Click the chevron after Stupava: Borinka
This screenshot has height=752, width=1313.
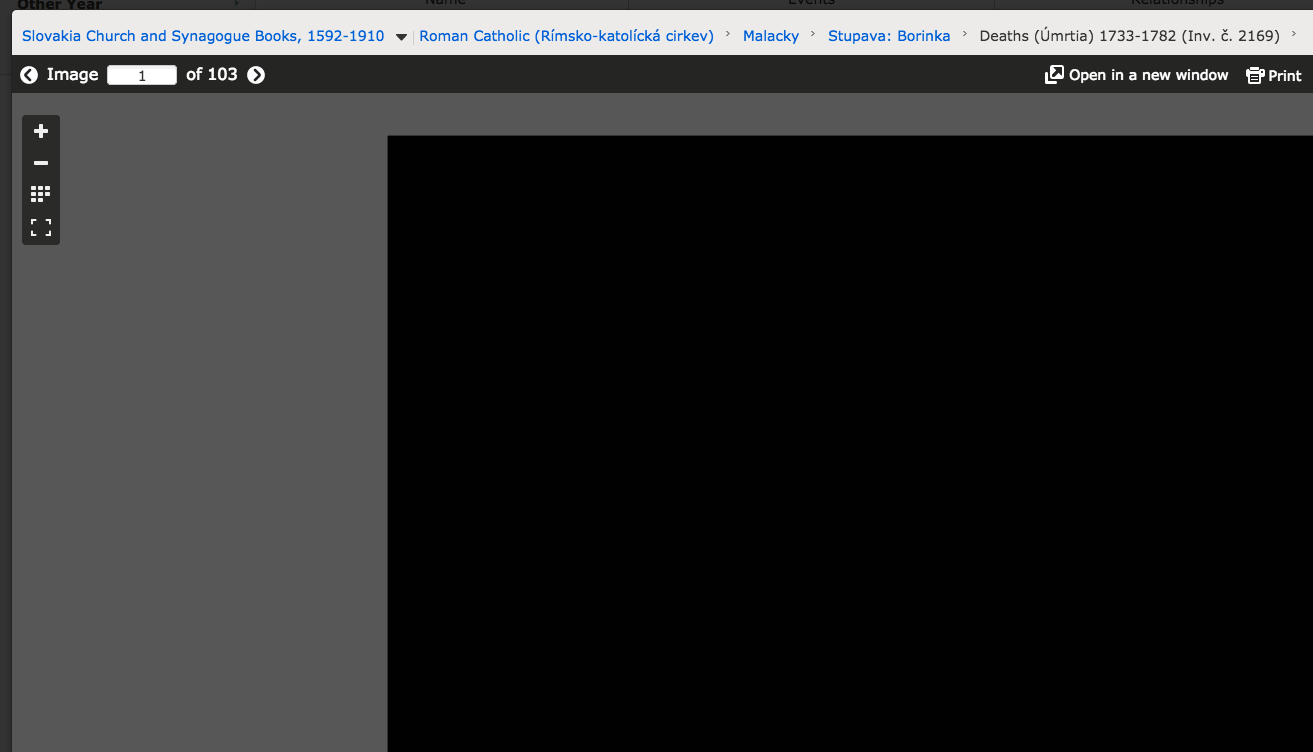tap(965, 35)
